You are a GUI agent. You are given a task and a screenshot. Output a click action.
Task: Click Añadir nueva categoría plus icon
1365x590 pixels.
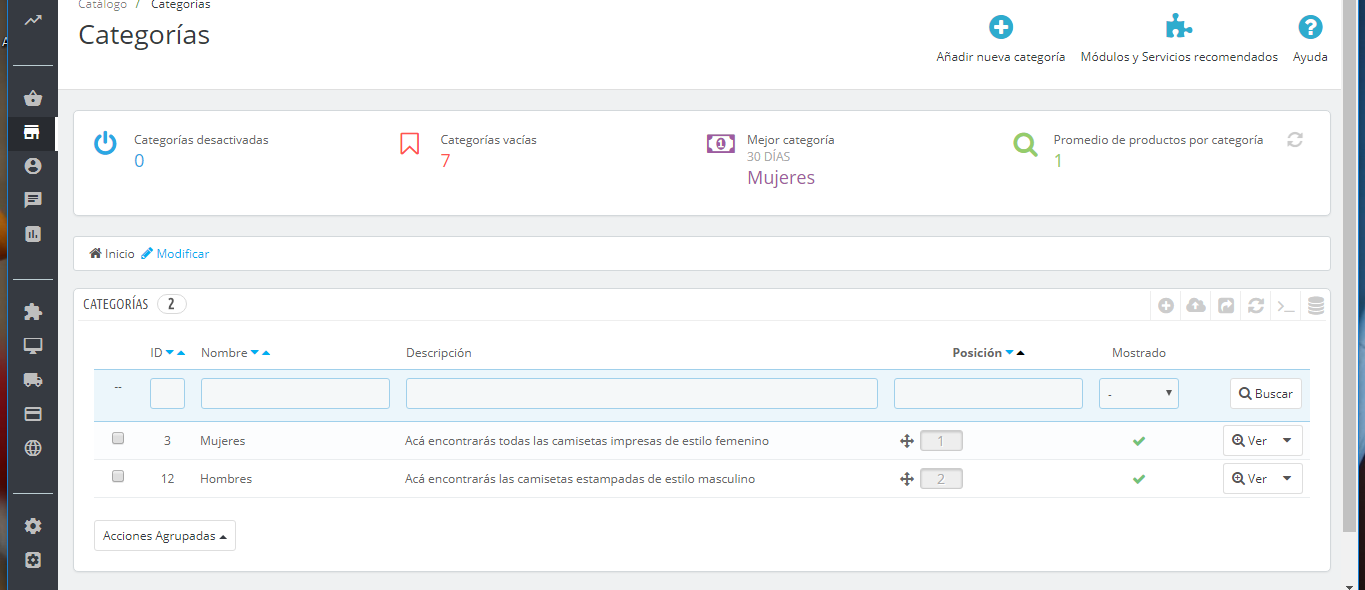tap(1000, 28)
